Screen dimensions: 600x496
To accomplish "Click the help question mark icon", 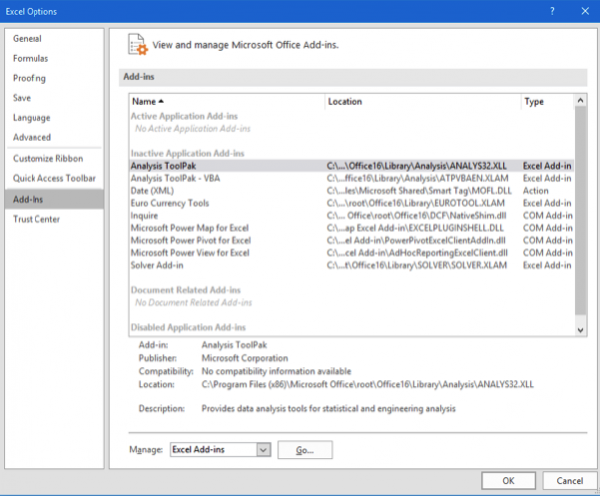I will [552, 11].
